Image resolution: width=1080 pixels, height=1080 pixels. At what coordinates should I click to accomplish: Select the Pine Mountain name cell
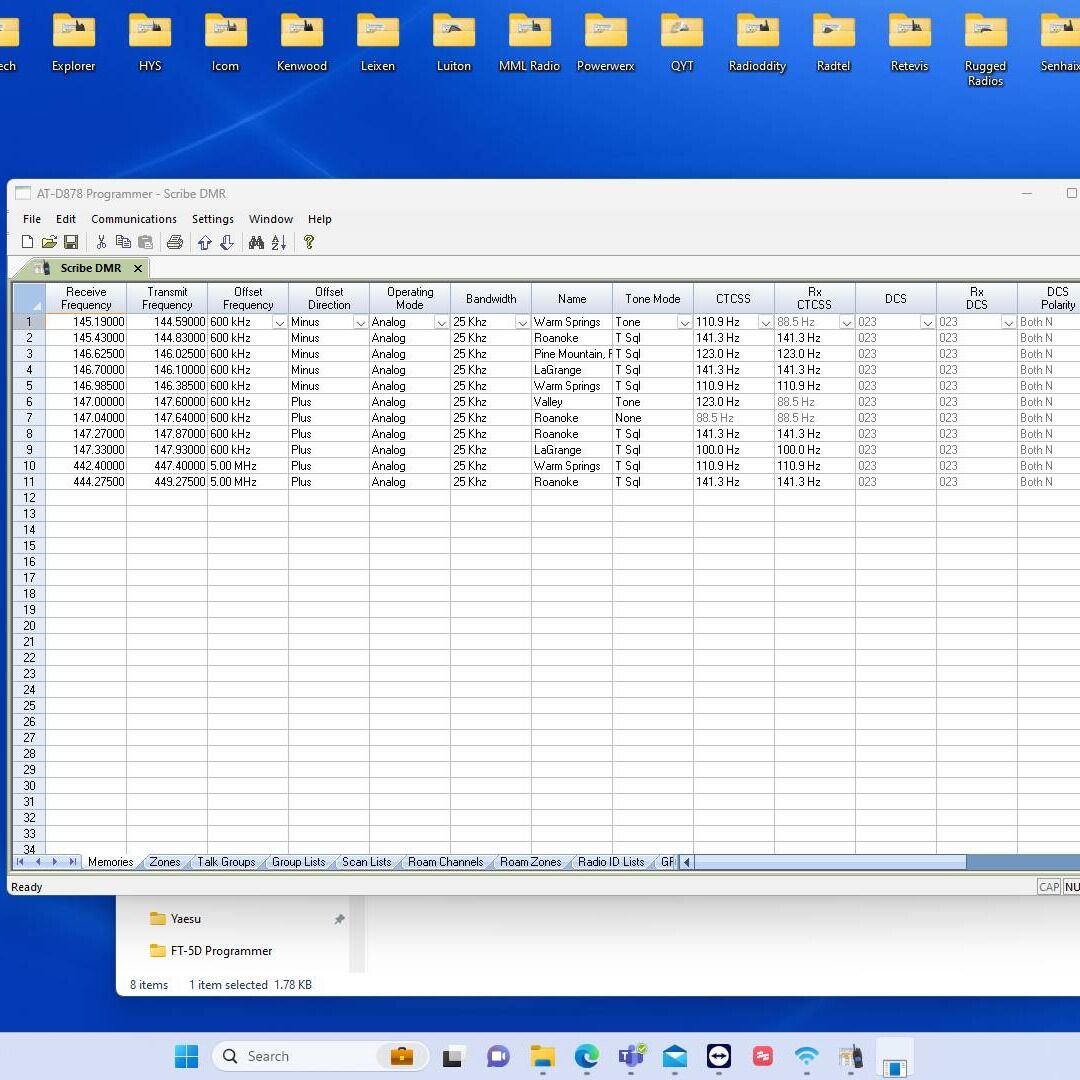572,354
